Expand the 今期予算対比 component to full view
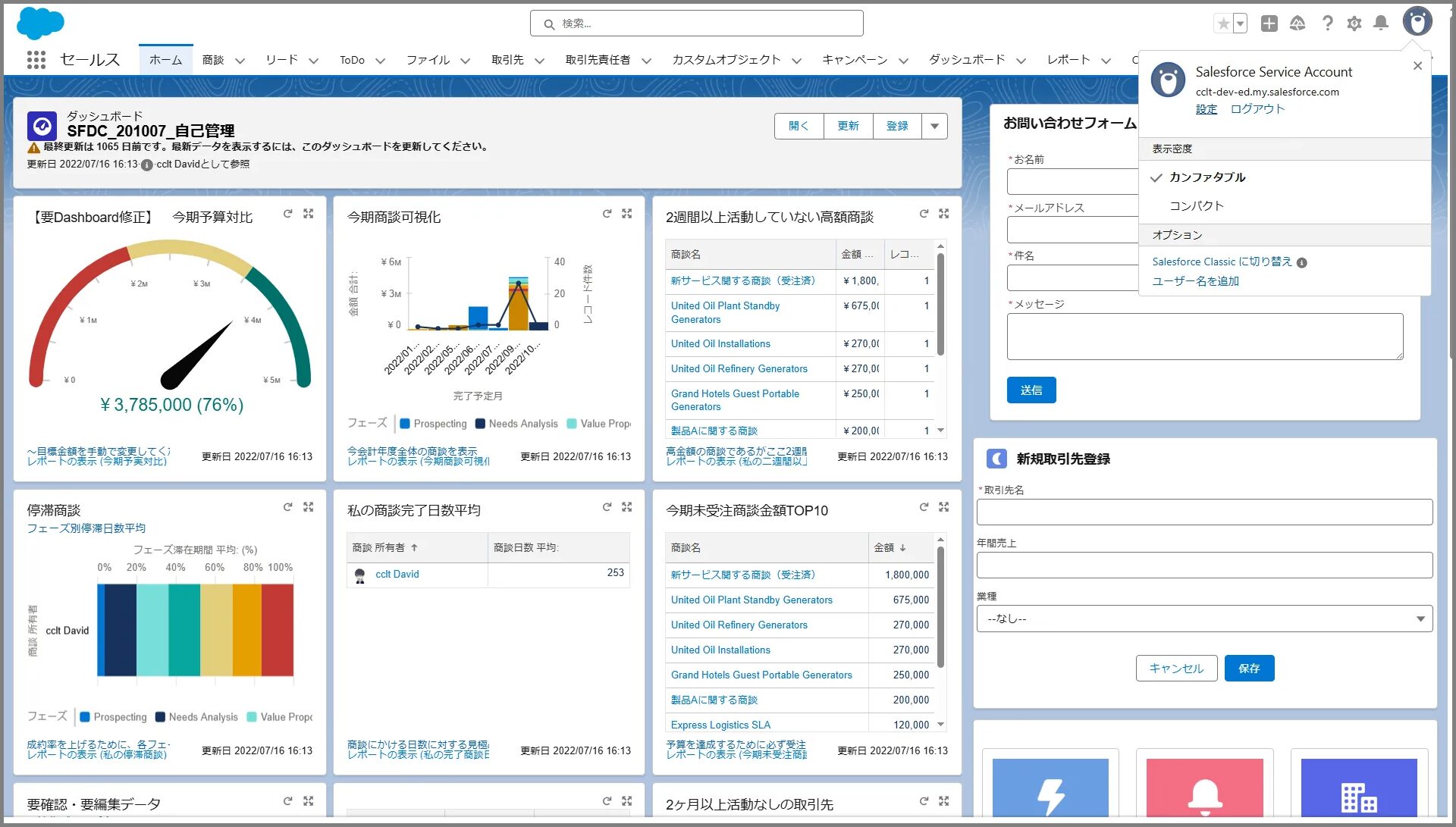 tap(309, 214)
